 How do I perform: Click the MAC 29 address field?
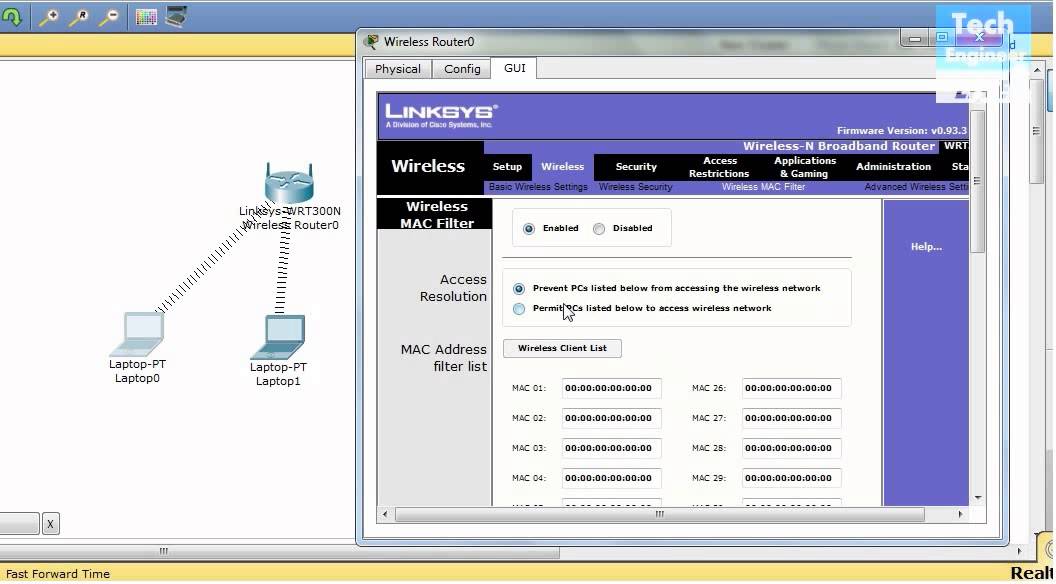791,478
